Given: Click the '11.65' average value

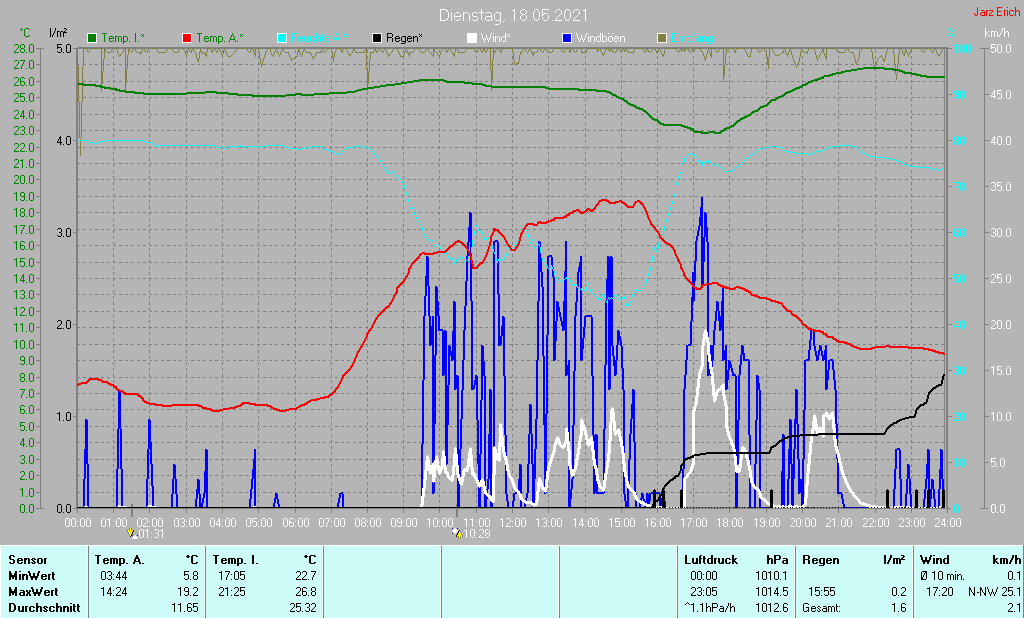Looking at the screenshot, I should pos(185,608).
